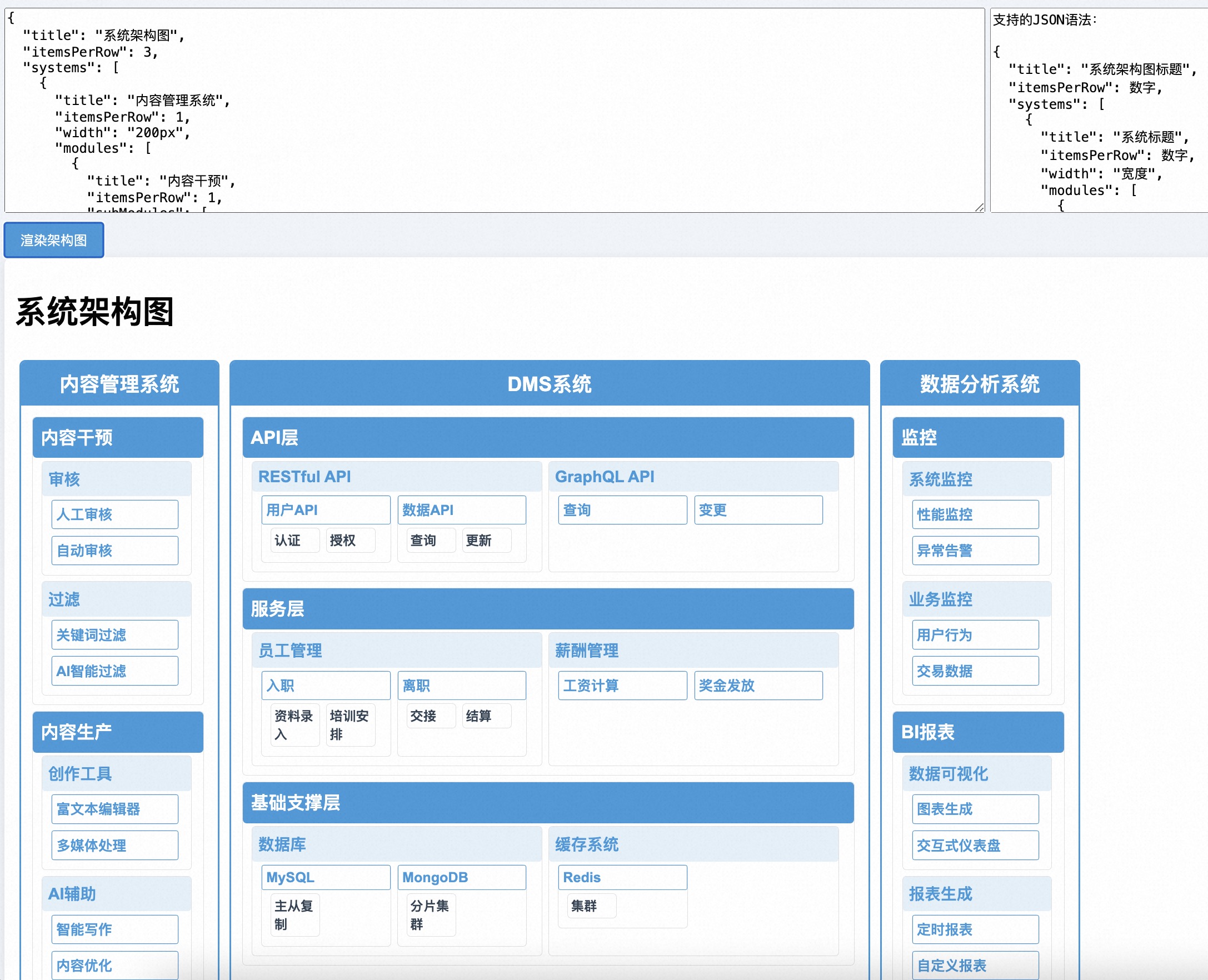The image size is (1208, 980).
Task: Select the 交易数据 item
Action: [x=975, y=671]
